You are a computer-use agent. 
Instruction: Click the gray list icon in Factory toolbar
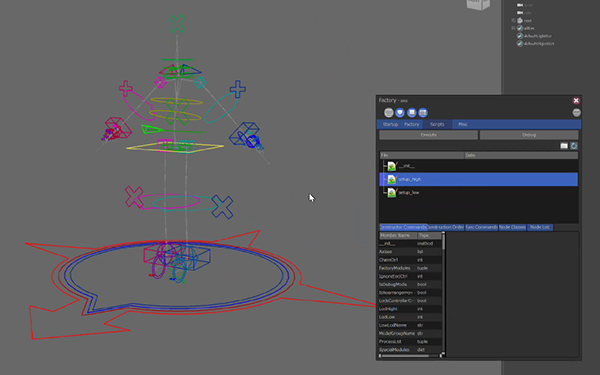point(388,112)
